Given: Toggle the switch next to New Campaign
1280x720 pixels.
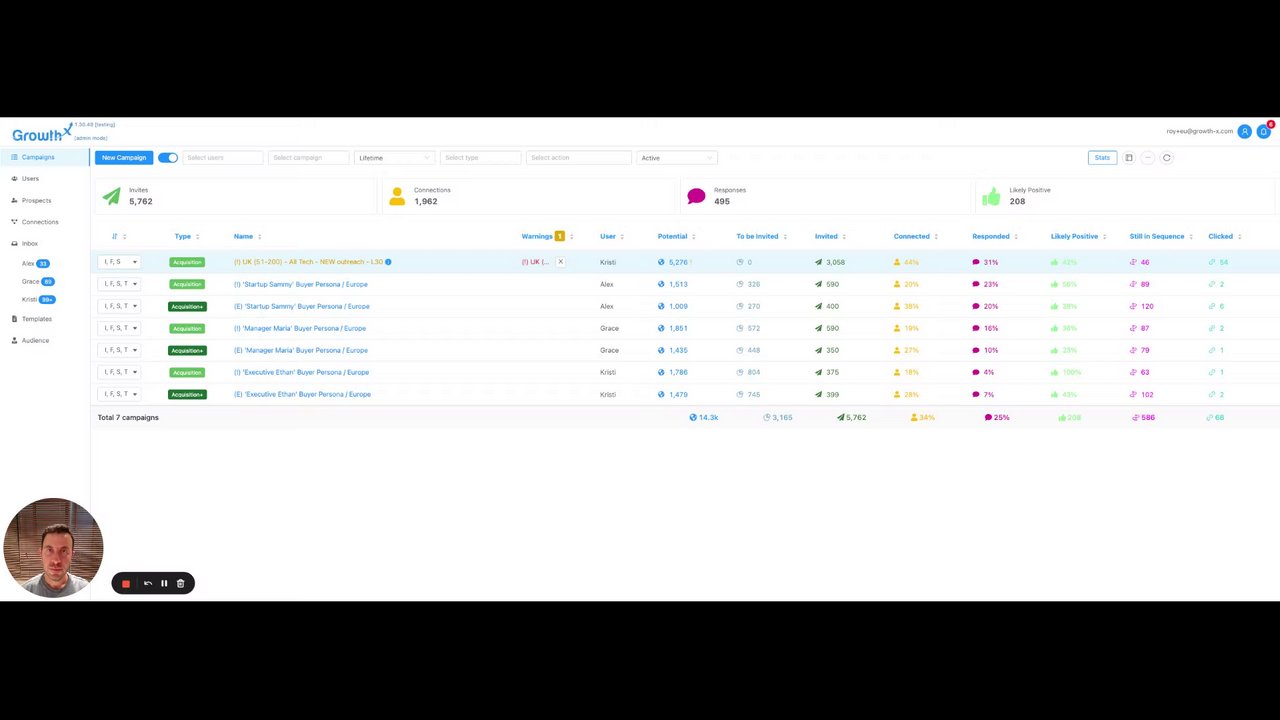Looking at the screenshot, I should click(x=168, y=158).
